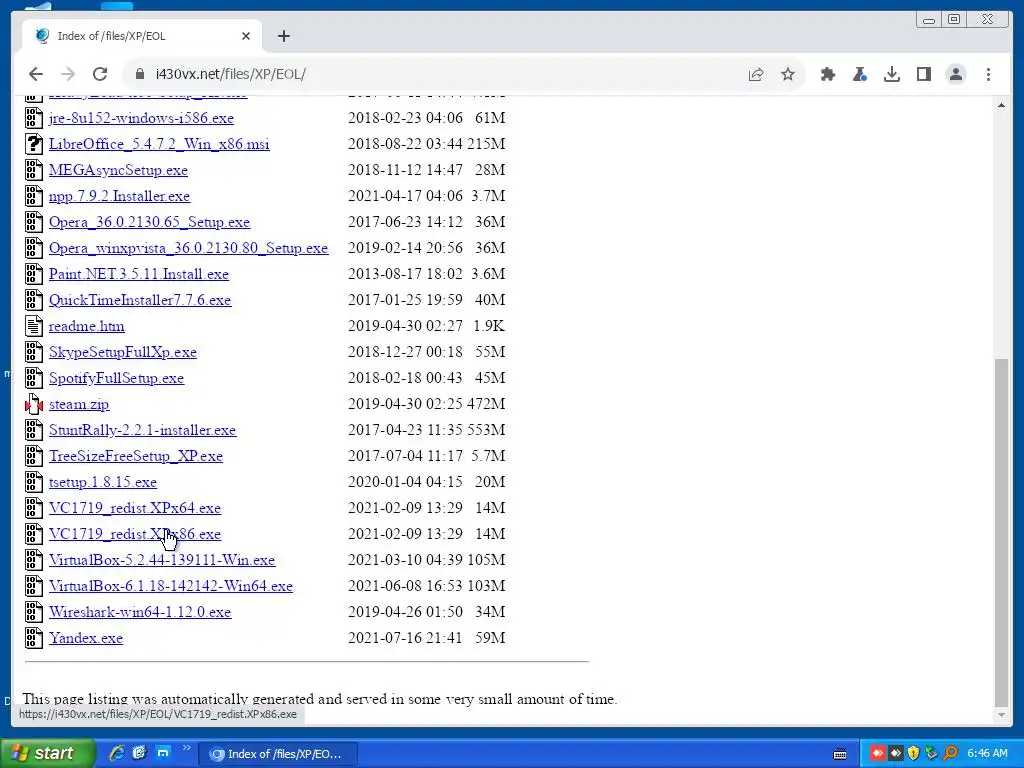The width and height of the screenshot is (1024, 768).
Task: Download VirtualBox-5.2.44-139111-Win.exe
Action: click(x=162, y=560)
